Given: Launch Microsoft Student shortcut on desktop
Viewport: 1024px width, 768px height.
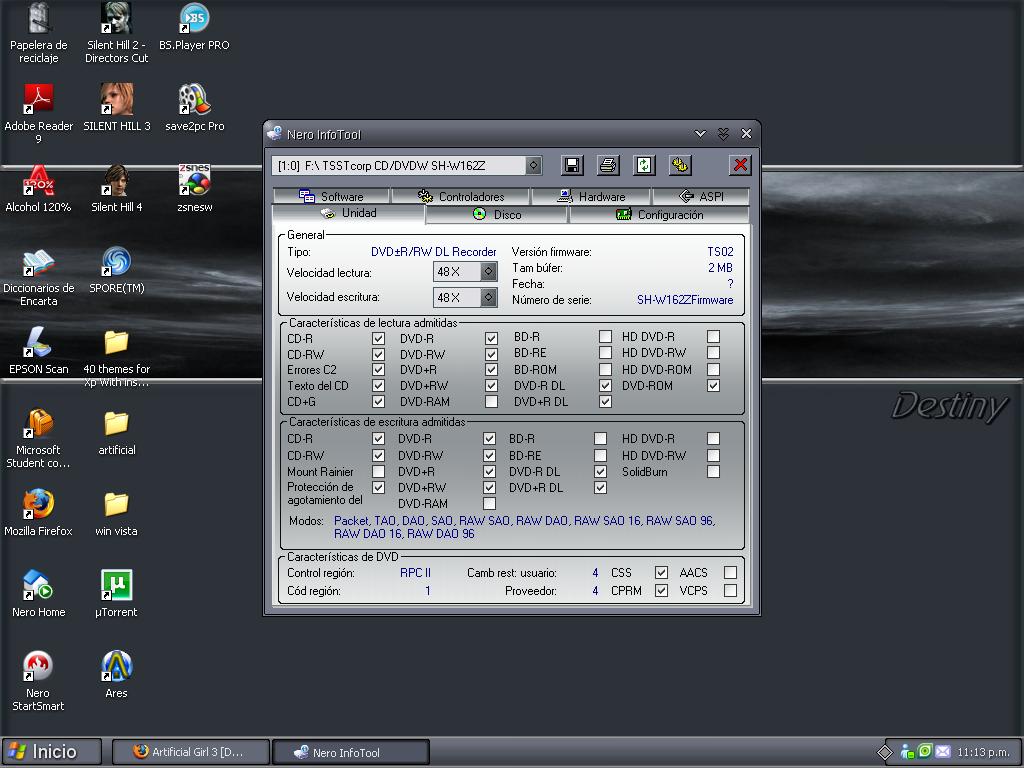Looking at the screenshot, I should pyautogui.click(x=39, y=438).
